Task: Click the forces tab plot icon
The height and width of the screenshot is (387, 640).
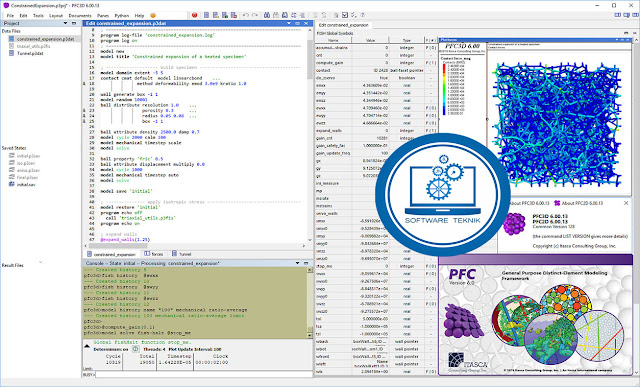Action: click(x=147, y=254)
